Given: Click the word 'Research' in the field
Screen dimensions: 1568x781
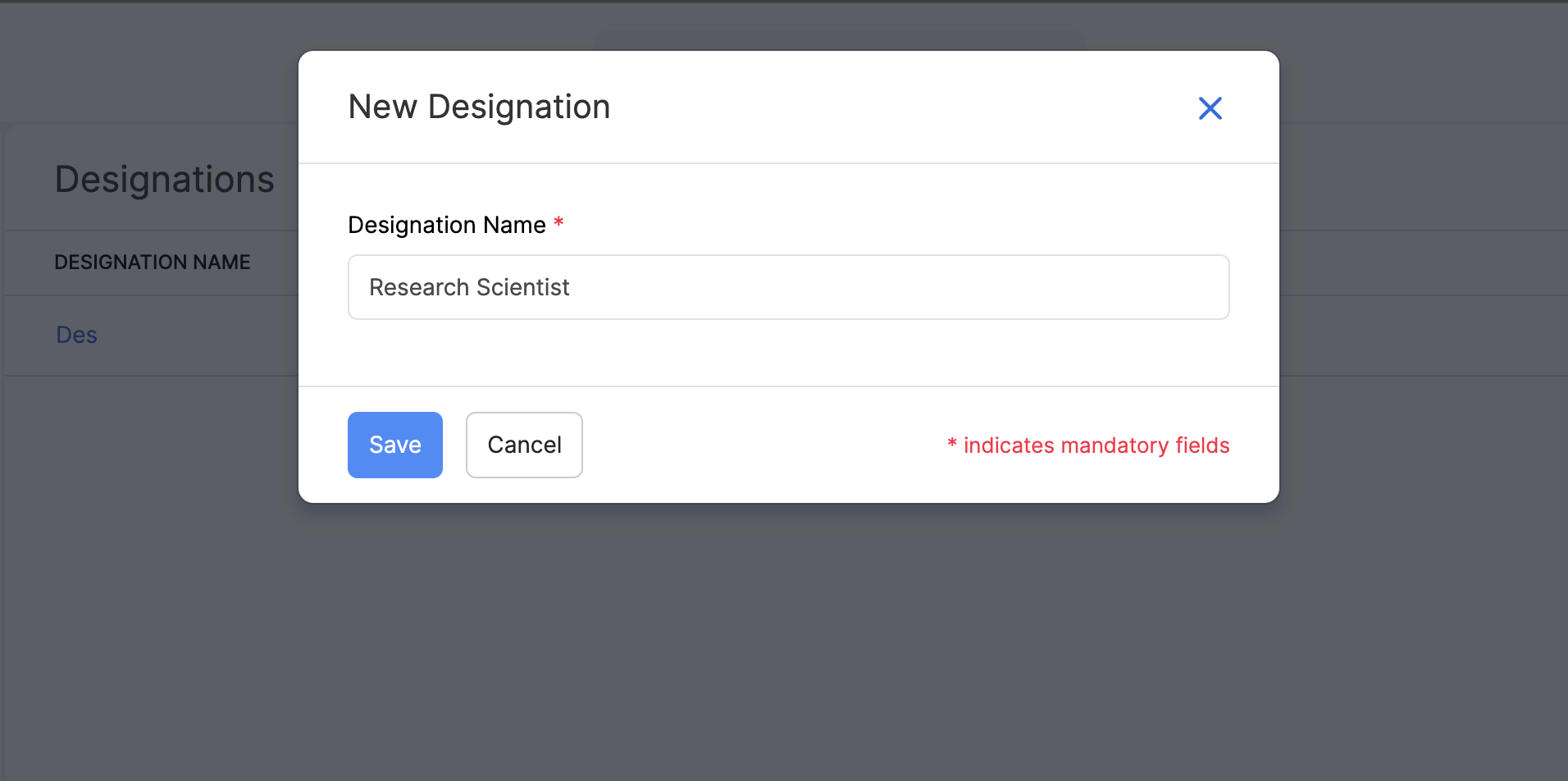Looking at the screenshot, I should click(419, 287).
